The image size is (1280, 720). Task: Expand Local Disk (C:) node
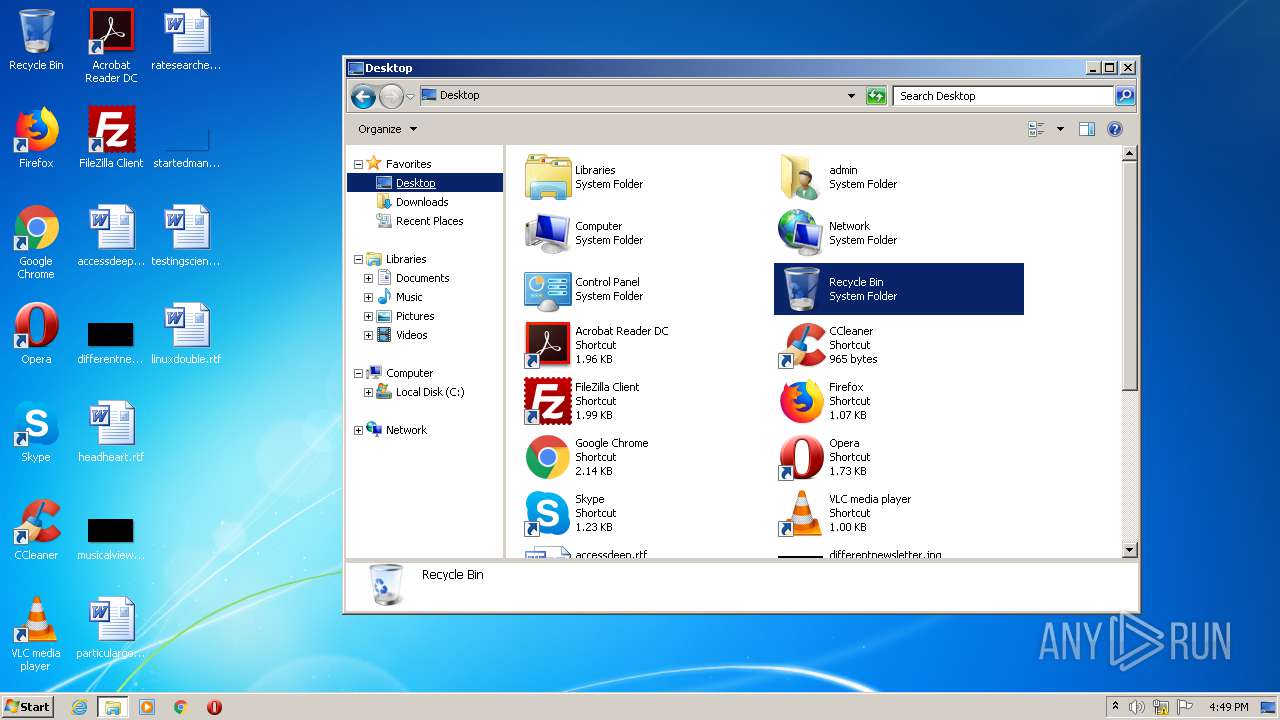368,392
